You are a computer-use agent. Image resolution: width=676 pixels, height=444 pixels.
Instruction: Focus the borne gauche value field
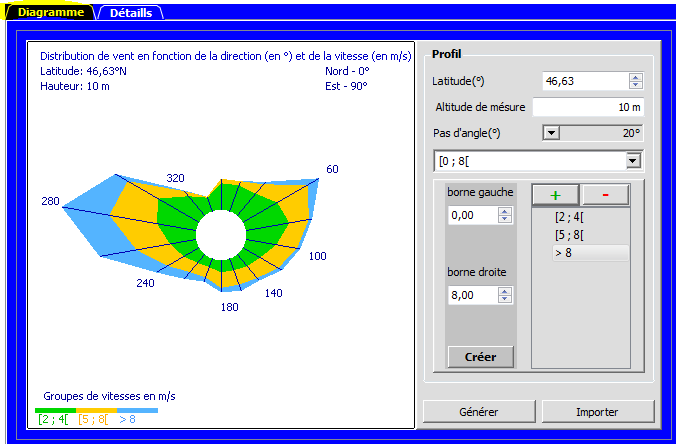pos(473,215)
